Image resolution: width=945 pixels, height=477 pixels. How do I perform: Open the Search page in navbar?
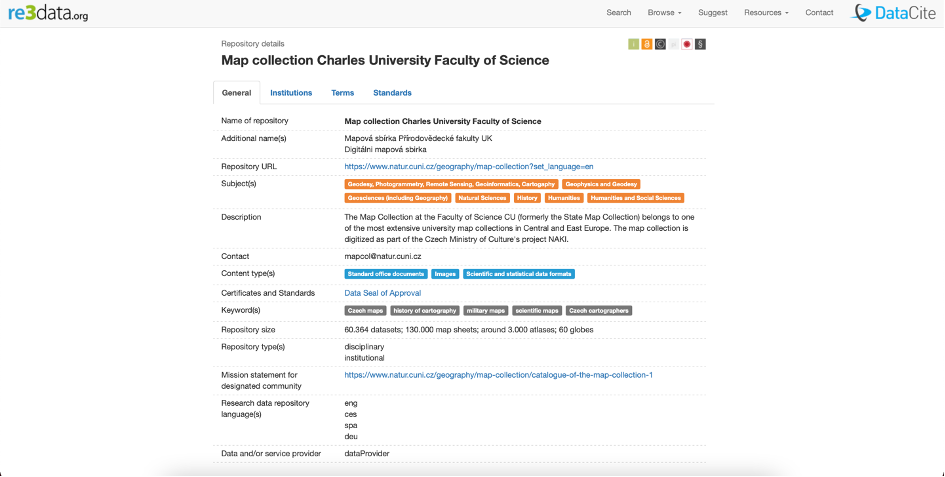618,13
